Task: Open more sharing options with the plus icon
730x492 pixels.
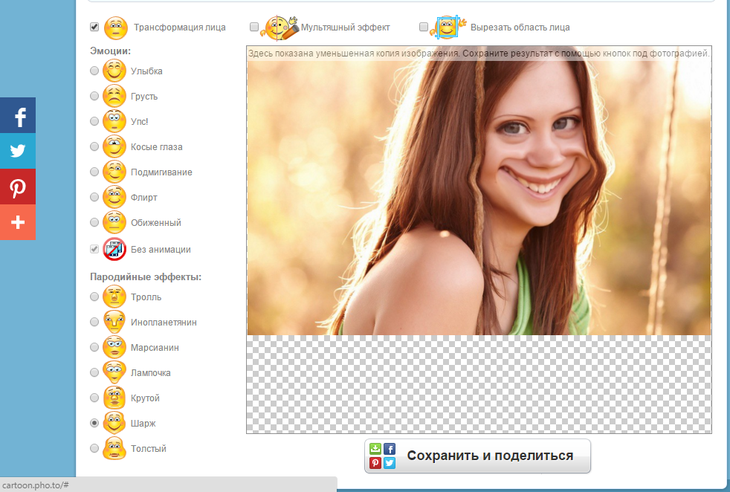Action: point(18,222)
